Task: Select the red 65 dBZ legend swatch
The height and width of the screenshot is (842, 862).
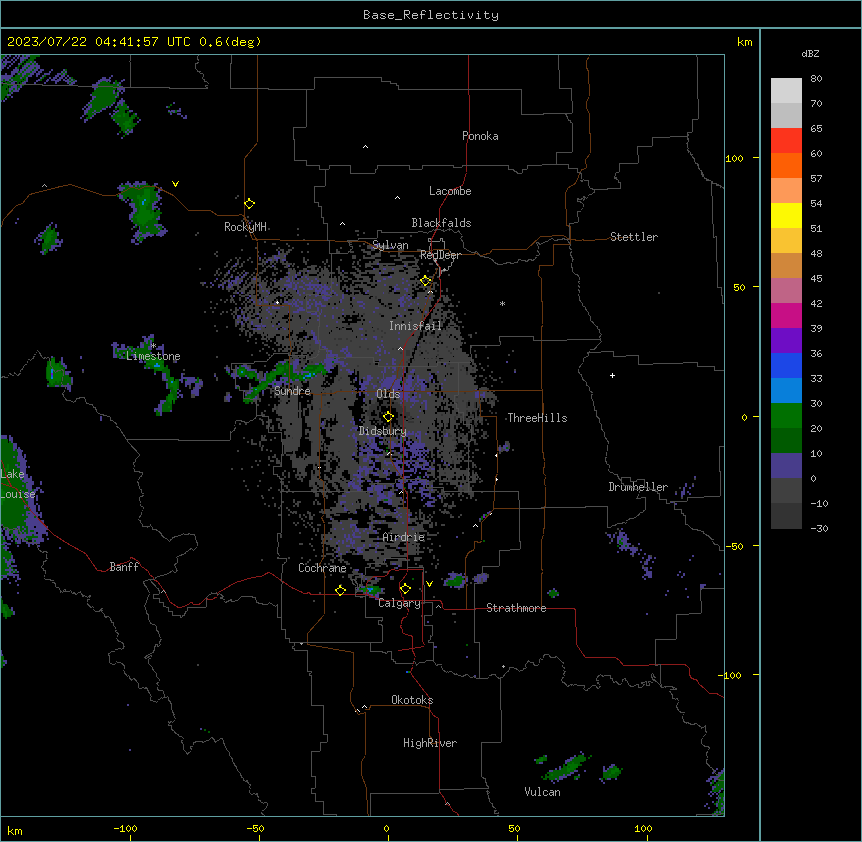Action: tap(786, 140)
